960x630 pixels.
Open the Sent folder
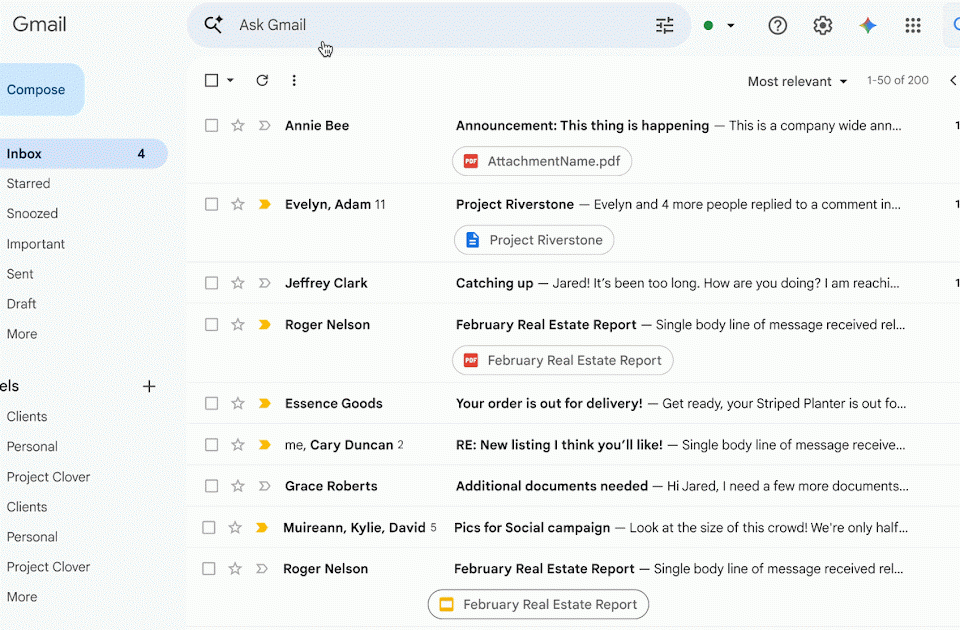(x=20, y=274)
